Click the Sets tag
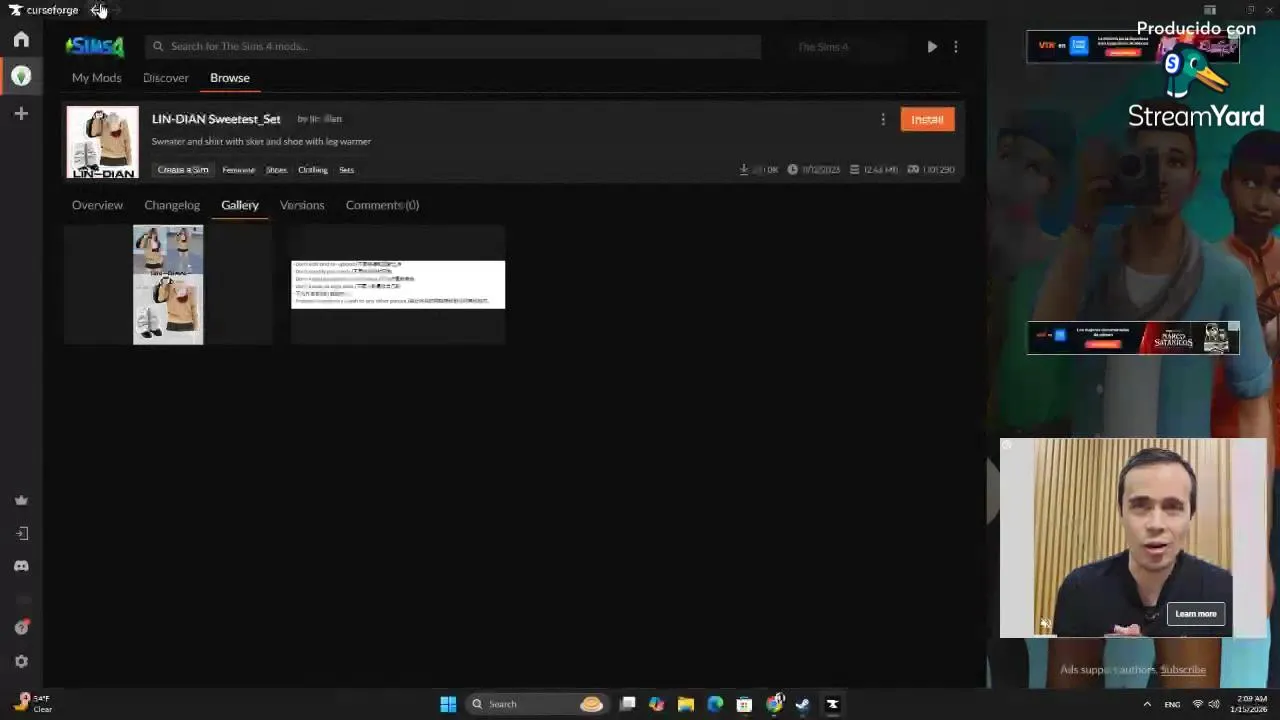 pos(346,170)
